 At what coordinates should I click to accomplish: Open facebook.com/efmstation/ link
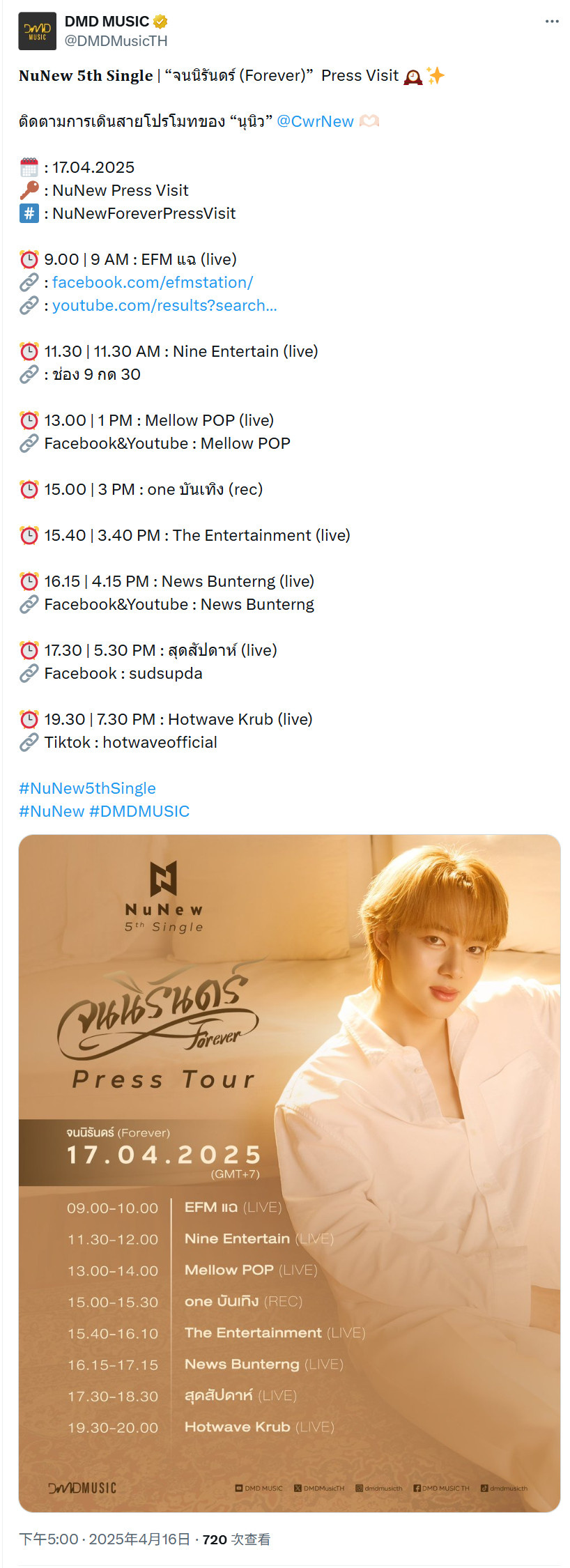pos(153,282)
